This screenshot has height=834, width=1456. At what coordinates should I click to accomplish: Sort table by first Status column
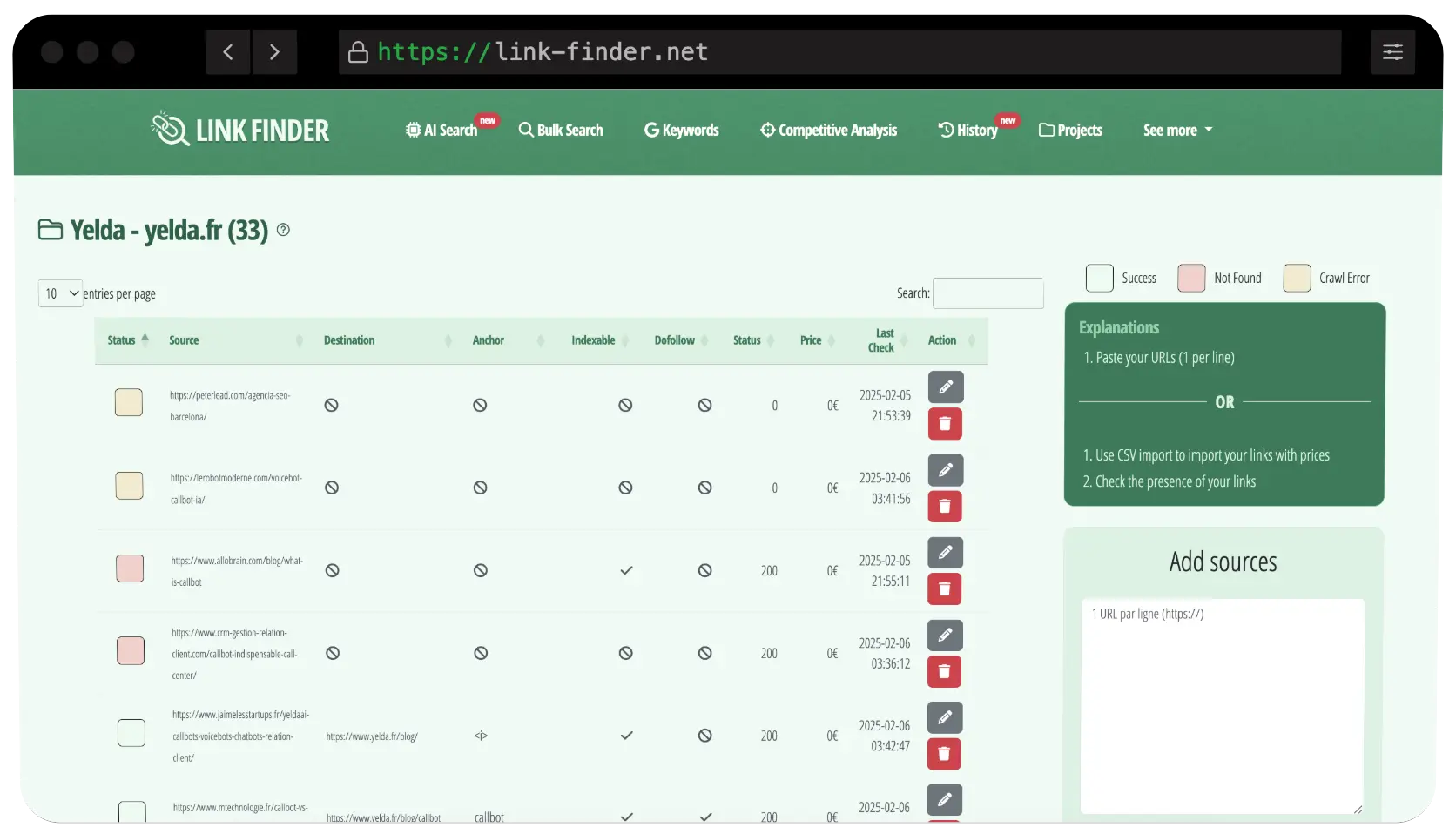point(128,340)
